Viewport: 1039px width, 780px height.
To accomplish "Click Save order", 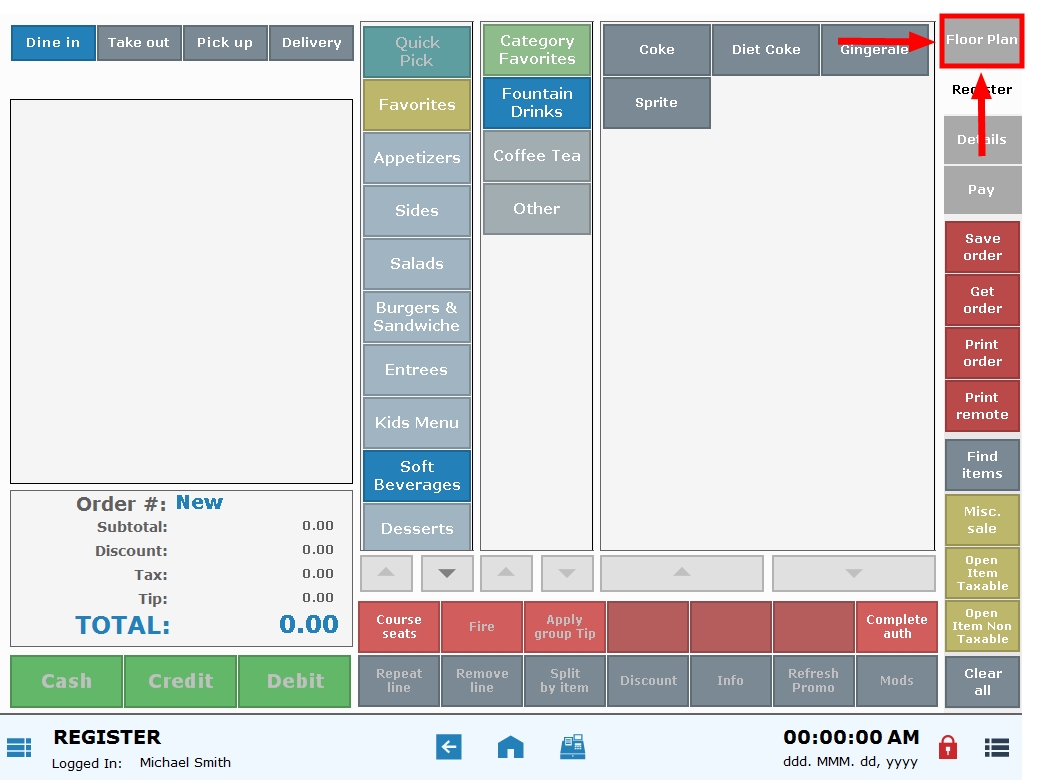I will (x=981, y=246).
